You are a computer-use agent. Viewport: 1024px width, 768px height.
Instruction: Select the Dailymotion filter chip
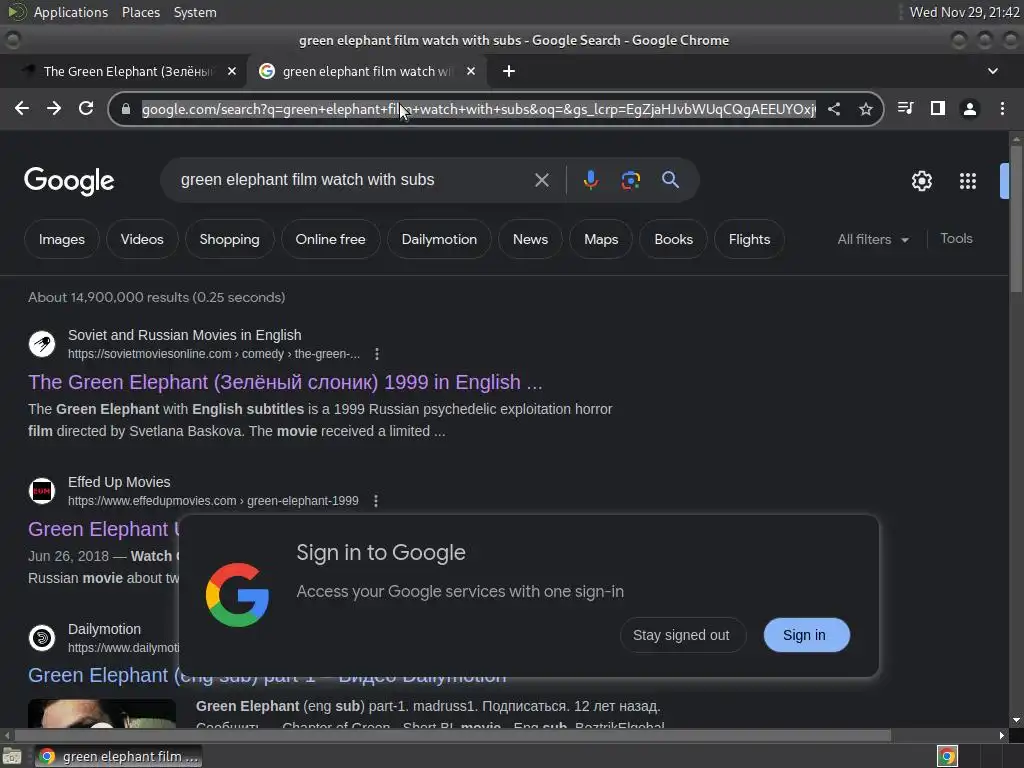pyautogui.click(x=439, y=239)
